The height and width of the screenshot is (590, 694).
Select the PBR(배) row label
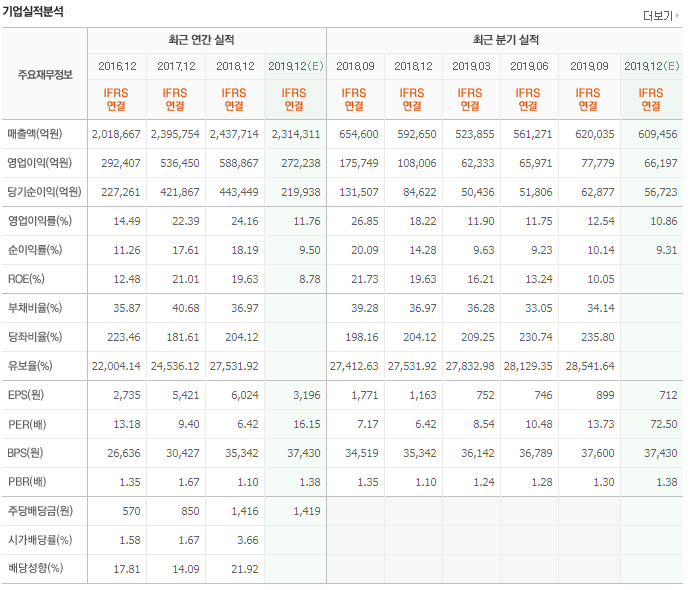pos(27,482)
